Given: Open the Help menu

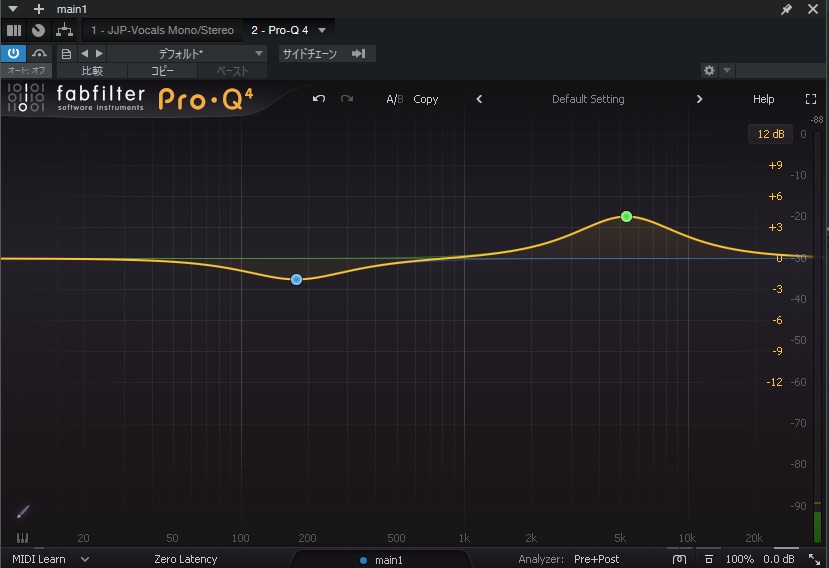Looking at the screenshot, I should pyautogui.click(x=763, y=99).
